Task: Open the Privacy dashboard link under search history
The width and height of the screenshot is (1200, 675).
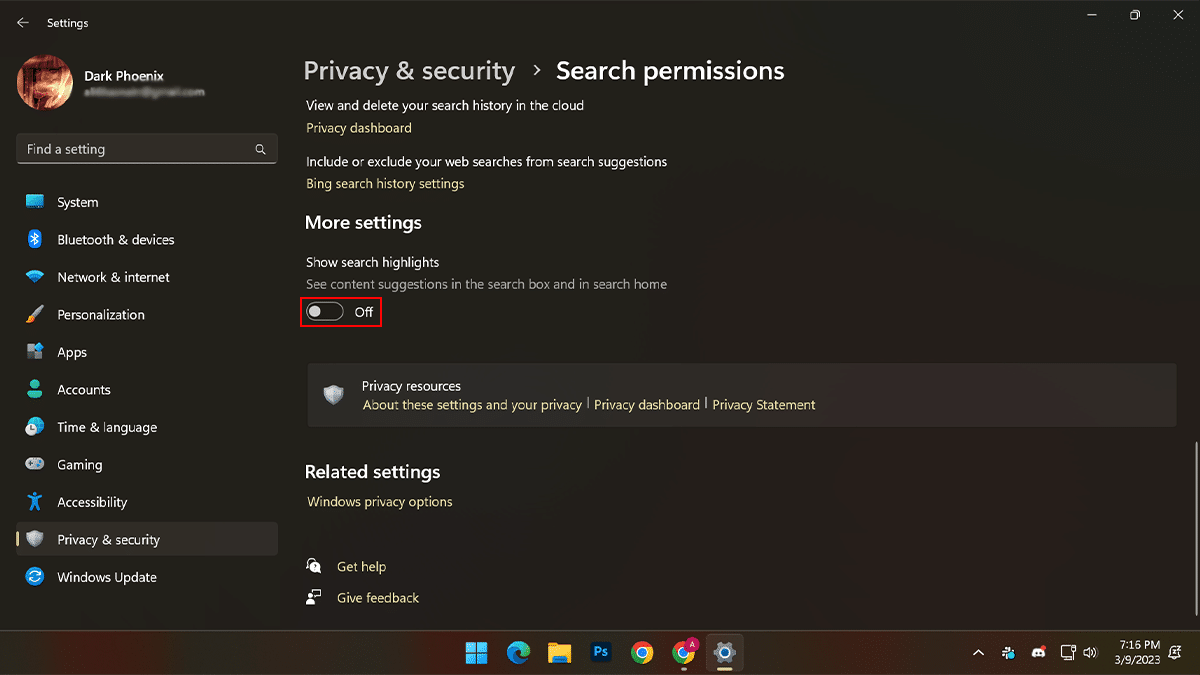Action: [x=358, y=128]
